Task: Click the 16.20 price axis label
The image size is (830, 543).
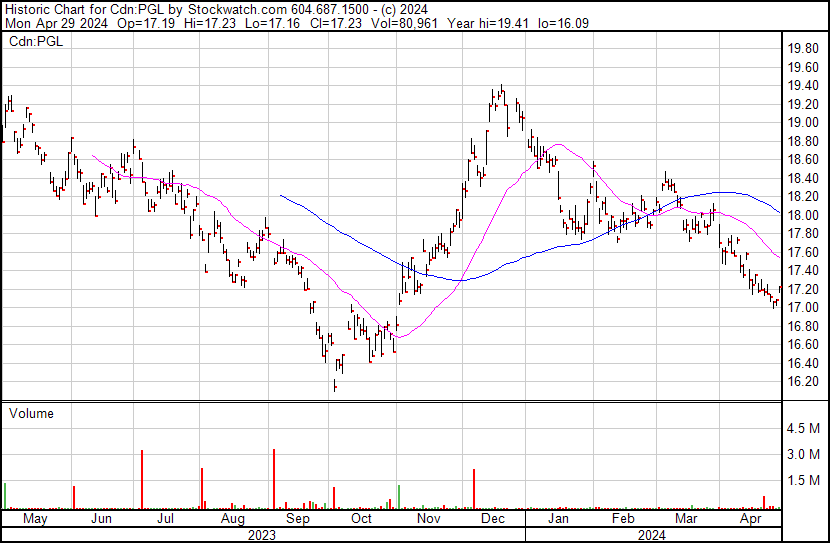Action: pyautogui.click(x=803, y=382)
